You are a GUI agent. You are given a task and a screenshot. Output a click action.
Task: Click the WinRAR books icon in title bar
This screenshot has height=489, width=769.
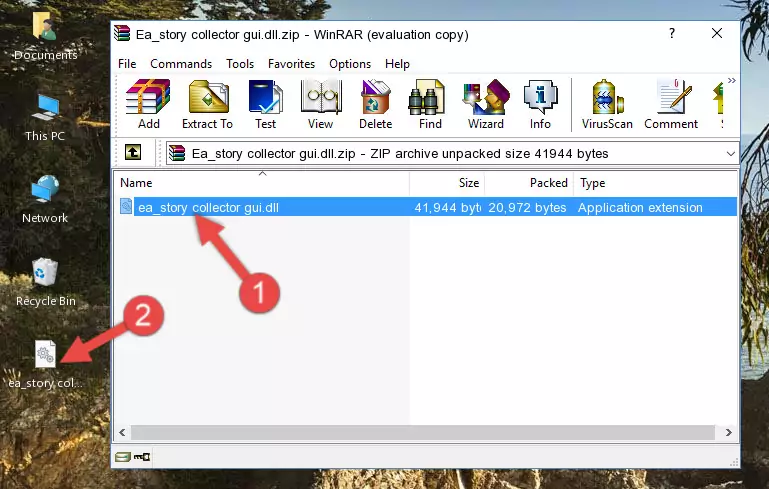[x=122, y=33]
